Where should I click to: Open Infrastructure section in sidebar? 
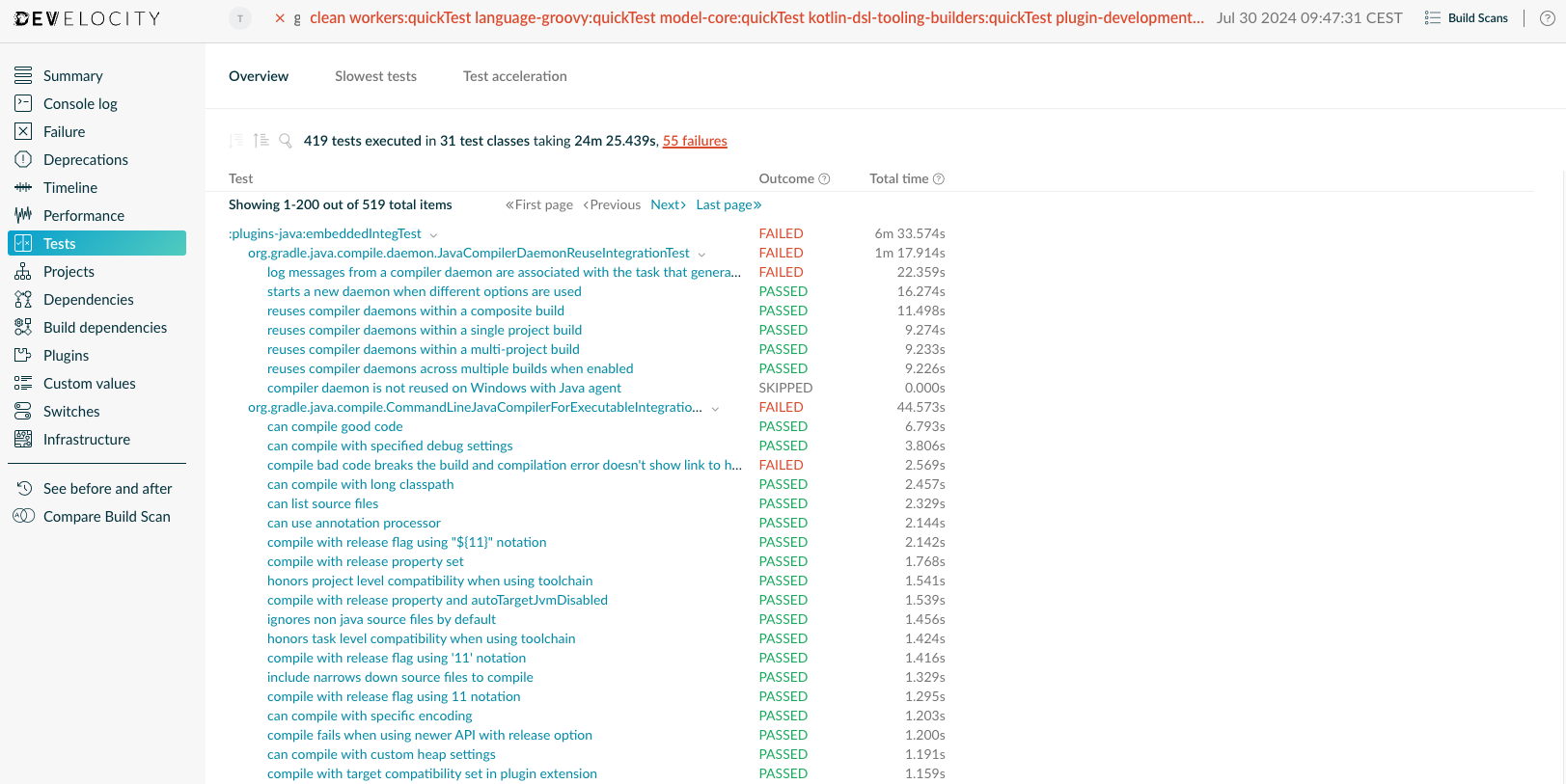[x=86, y=440]
